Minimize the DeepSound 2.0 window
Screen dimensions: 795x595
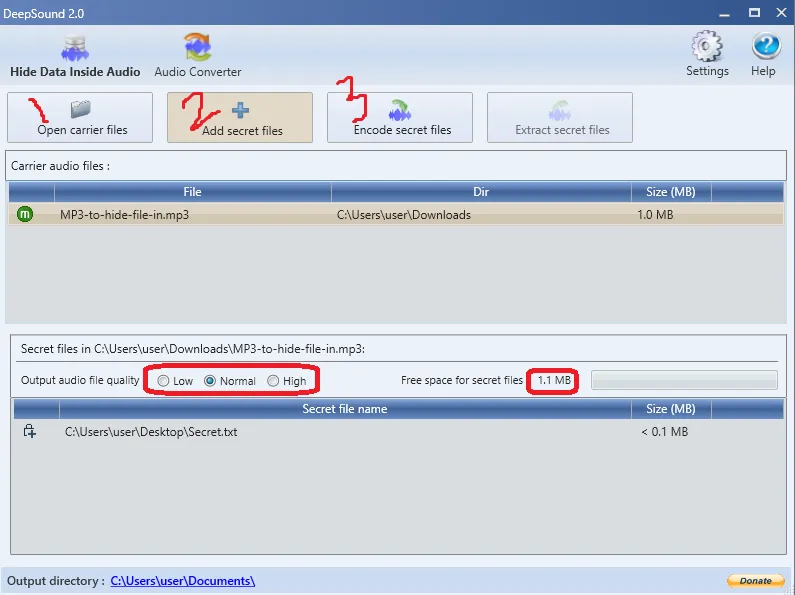coord(725,14)
